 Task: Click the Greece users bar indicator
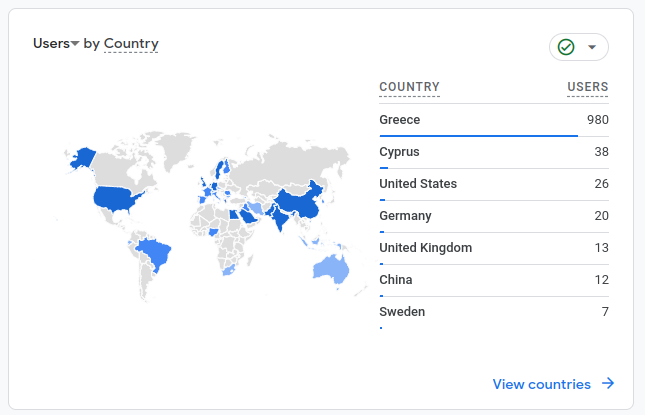click(478, 135)
